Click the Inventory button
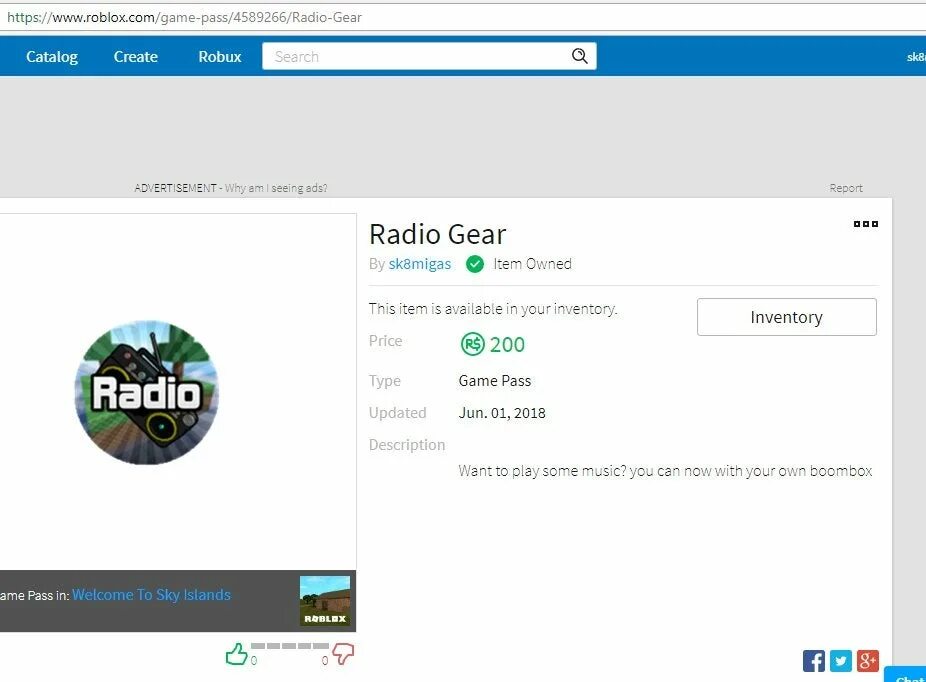This screenshot has height=682, width=926. [787, 317]
